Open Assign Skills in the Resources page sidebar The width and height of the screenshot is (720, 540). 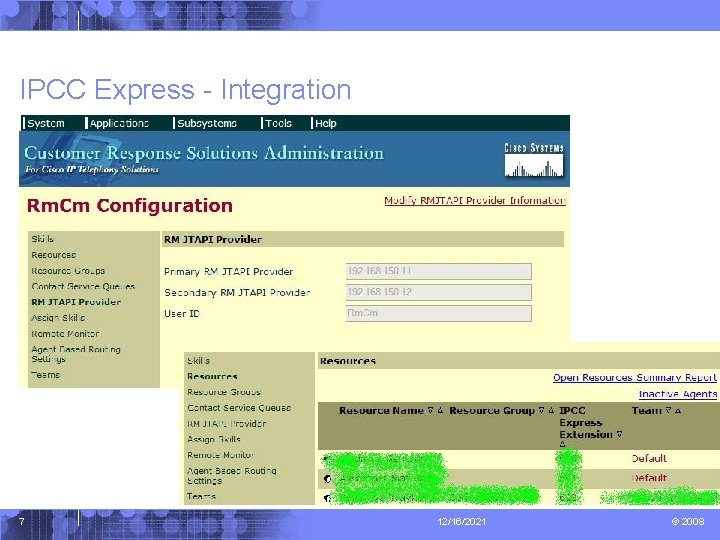214,439
